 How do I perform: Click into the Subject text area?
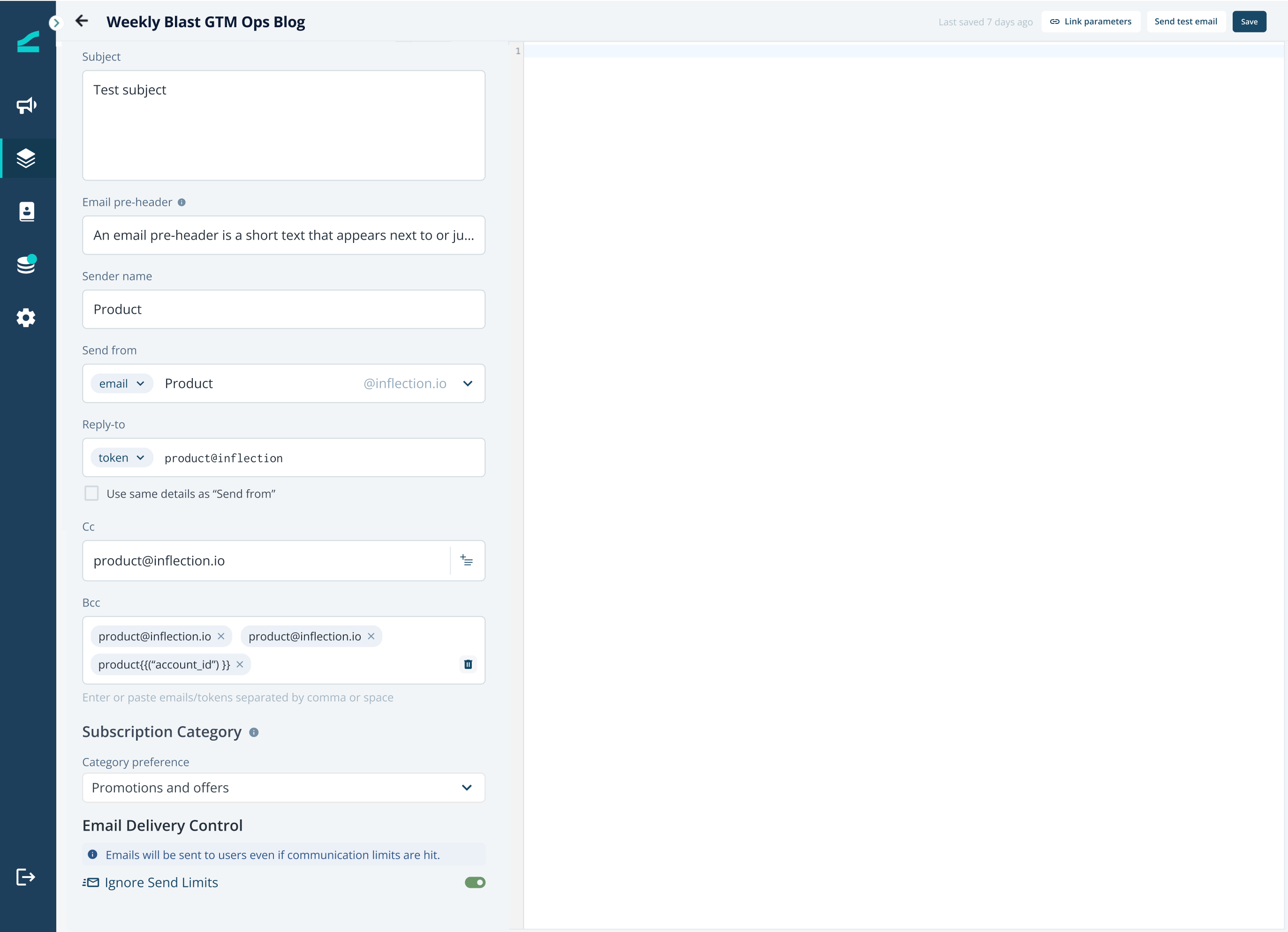tap(283, 126)
